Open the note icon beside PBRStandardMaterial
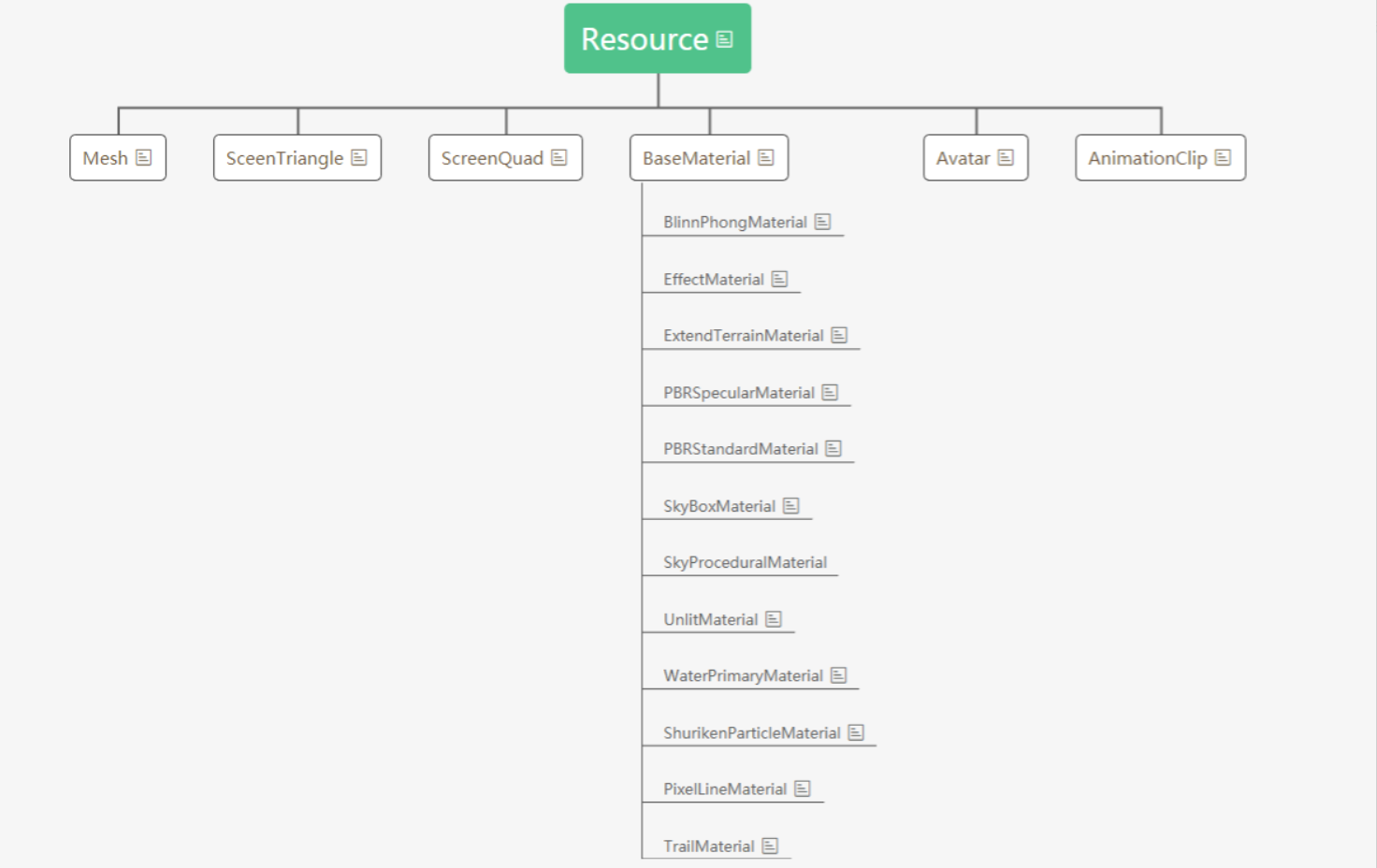The image size is (1377, 868). tap(833, 448)
